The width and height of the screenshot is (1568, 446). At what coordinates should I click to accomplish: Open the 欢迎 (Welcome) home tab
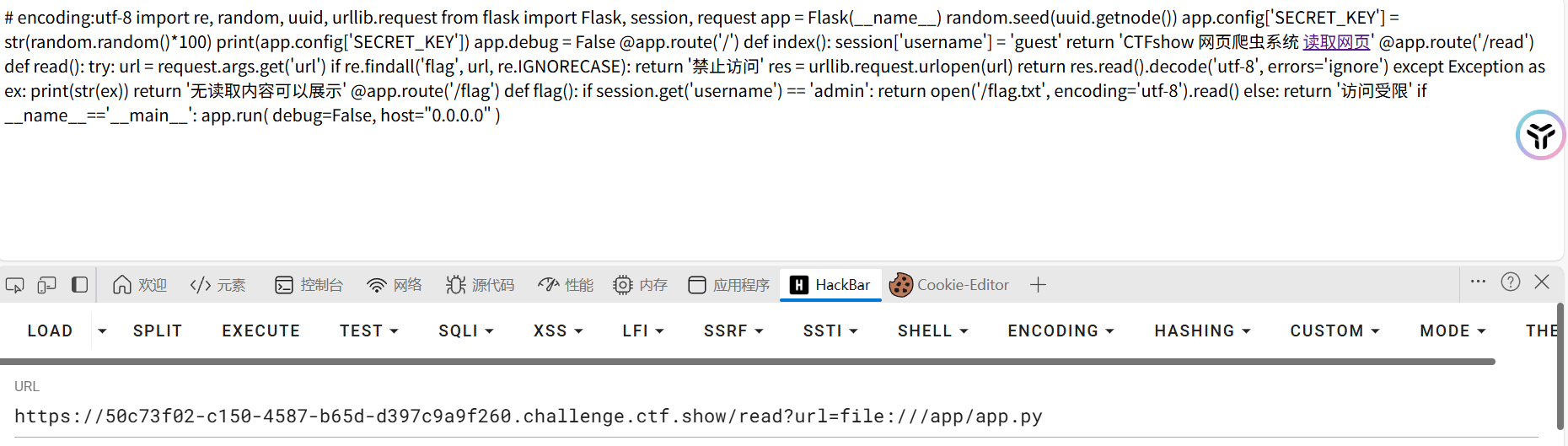[x=140, y=285]
